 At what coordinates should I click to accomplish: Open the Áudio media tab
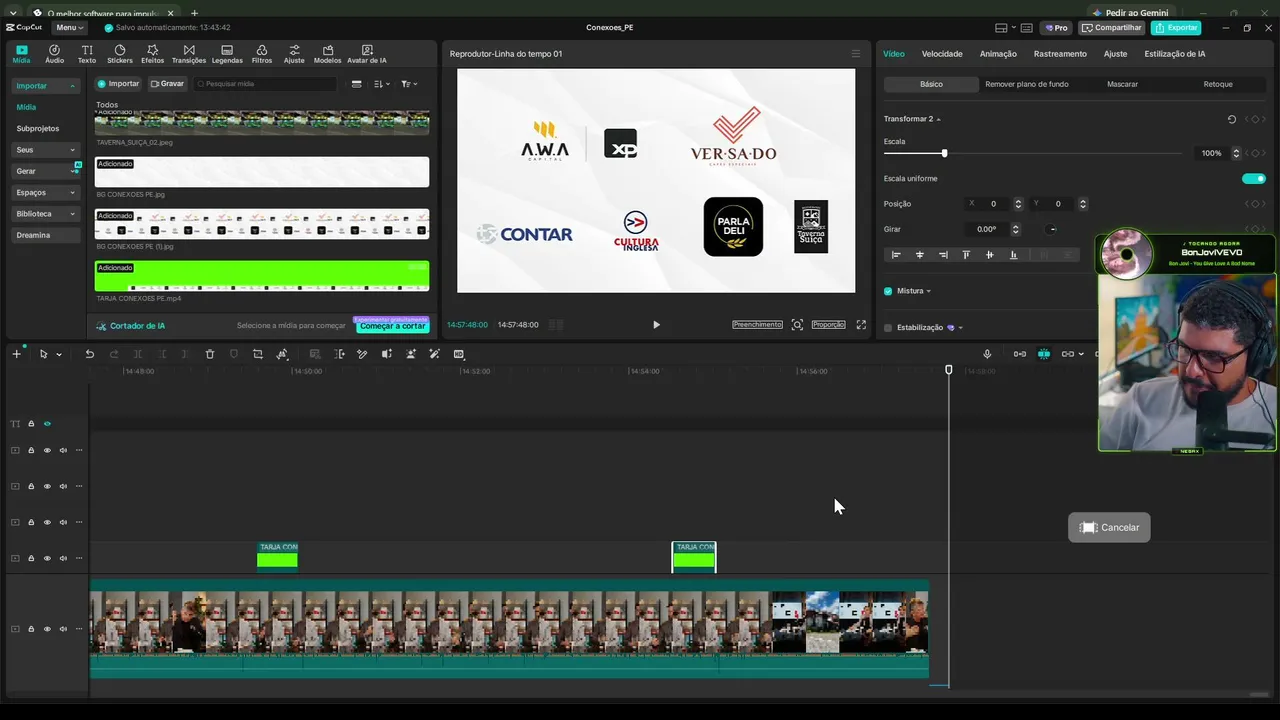point(54,54)
